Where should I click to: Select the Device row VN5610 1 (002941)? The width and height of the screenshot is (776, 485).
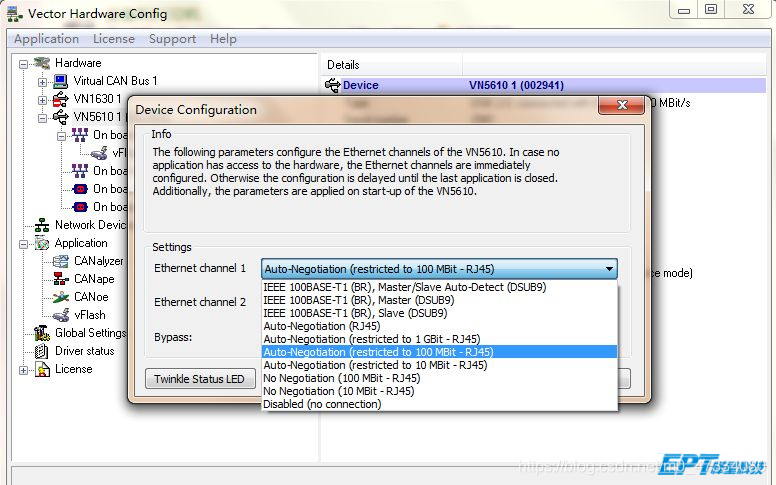[543, 85]
